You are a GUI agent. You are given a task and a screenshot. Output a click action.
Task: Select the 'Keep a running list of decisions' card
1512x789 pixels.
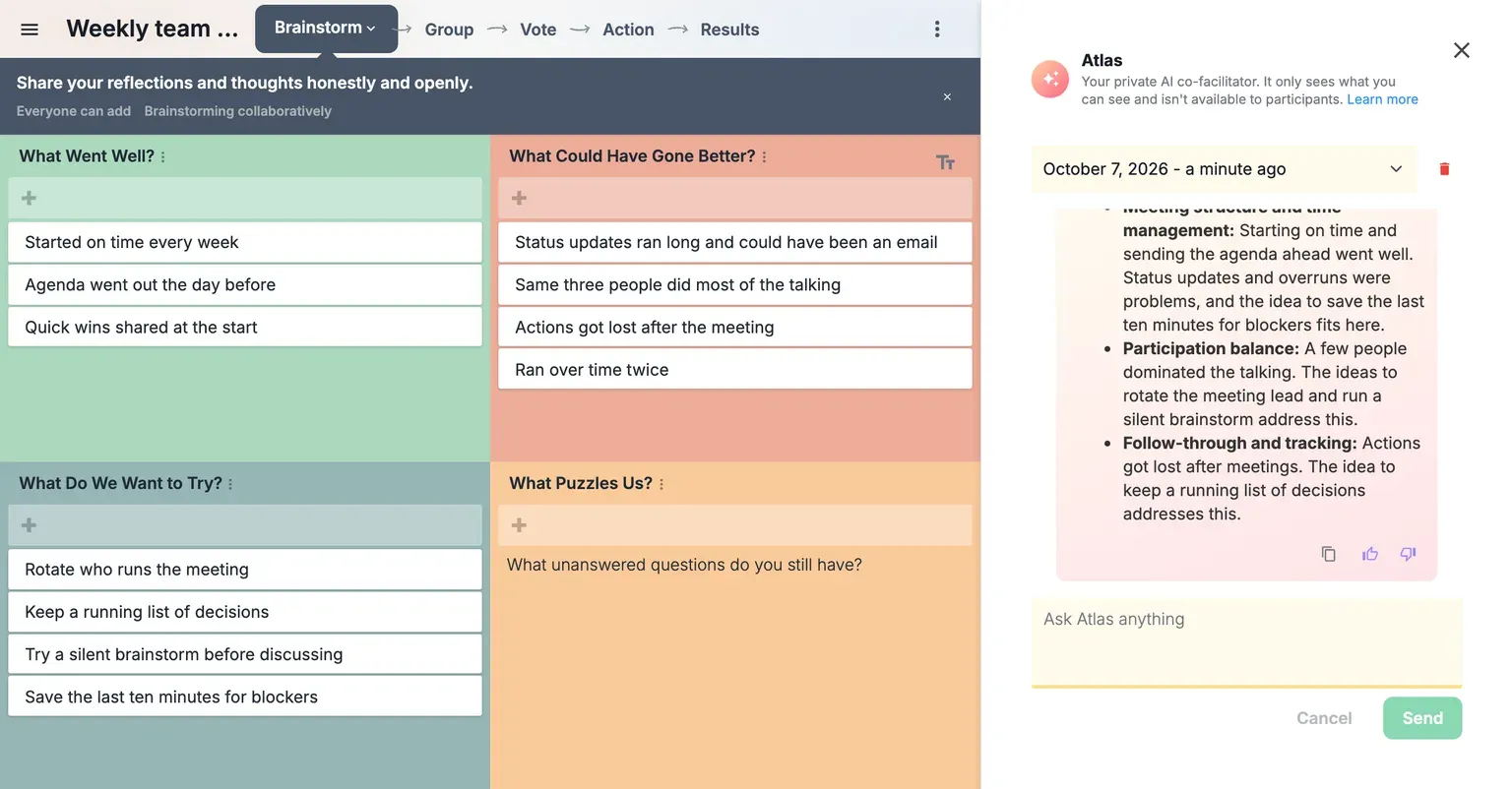245,612
